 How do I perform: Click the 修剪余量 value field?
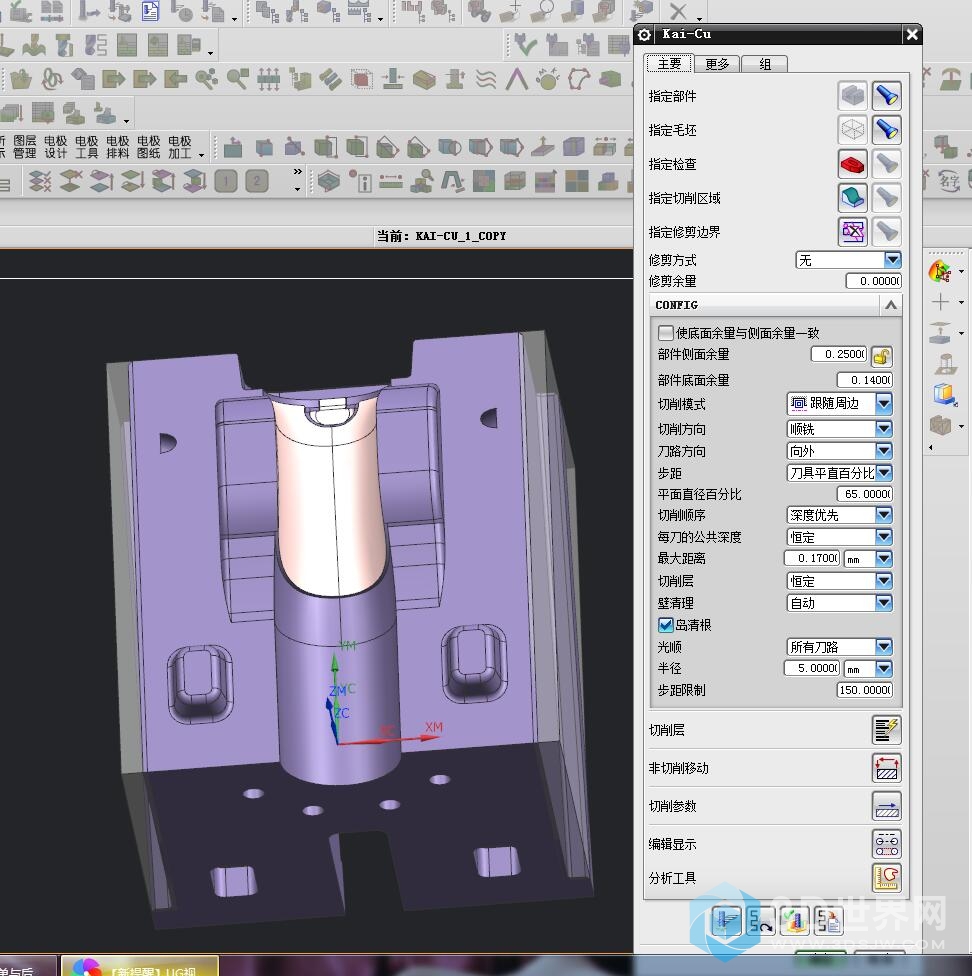[x=873, y=281]
